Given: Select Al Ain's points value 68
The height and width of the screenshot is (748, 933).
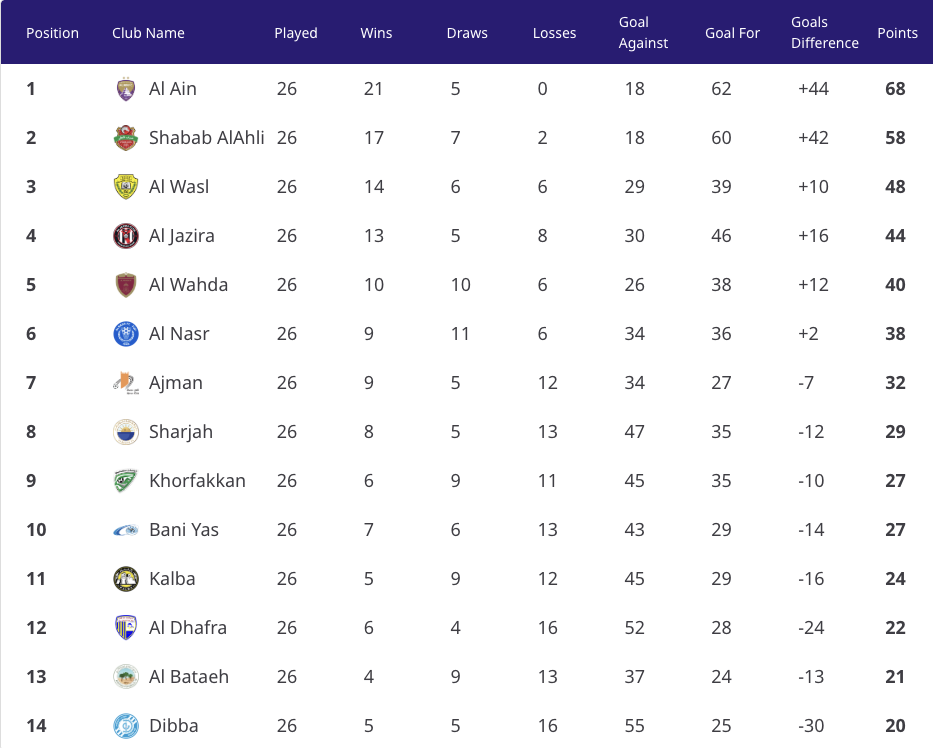Looking at the screenshot, I should tap(895, 89).
